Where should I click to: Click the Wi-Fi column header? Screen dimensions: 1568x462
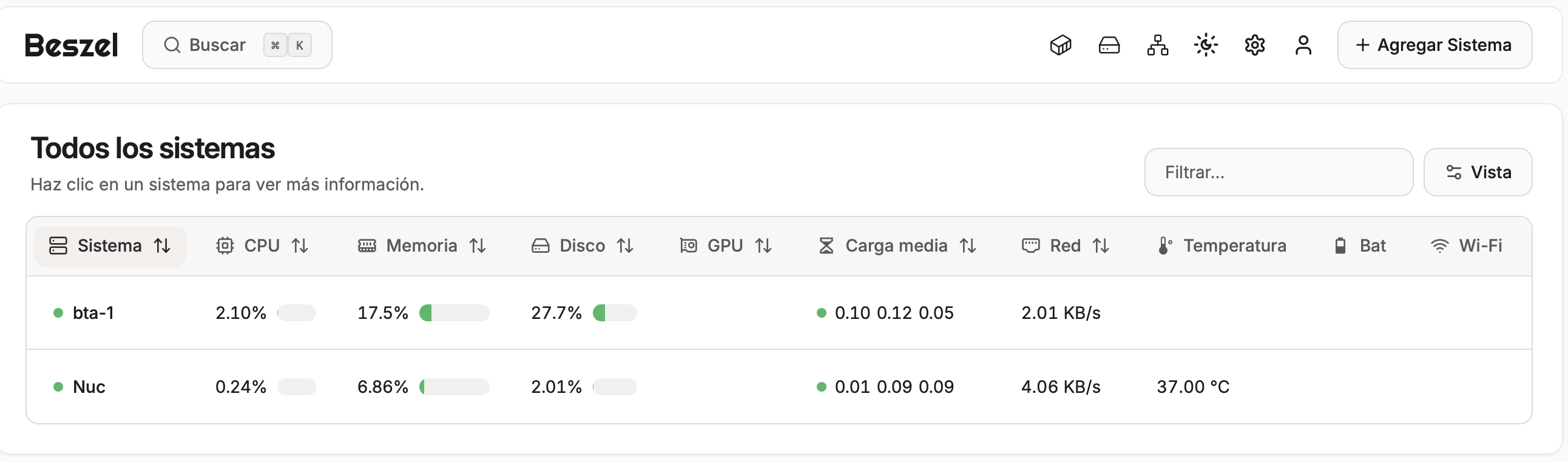click(x=1466, y=246)
